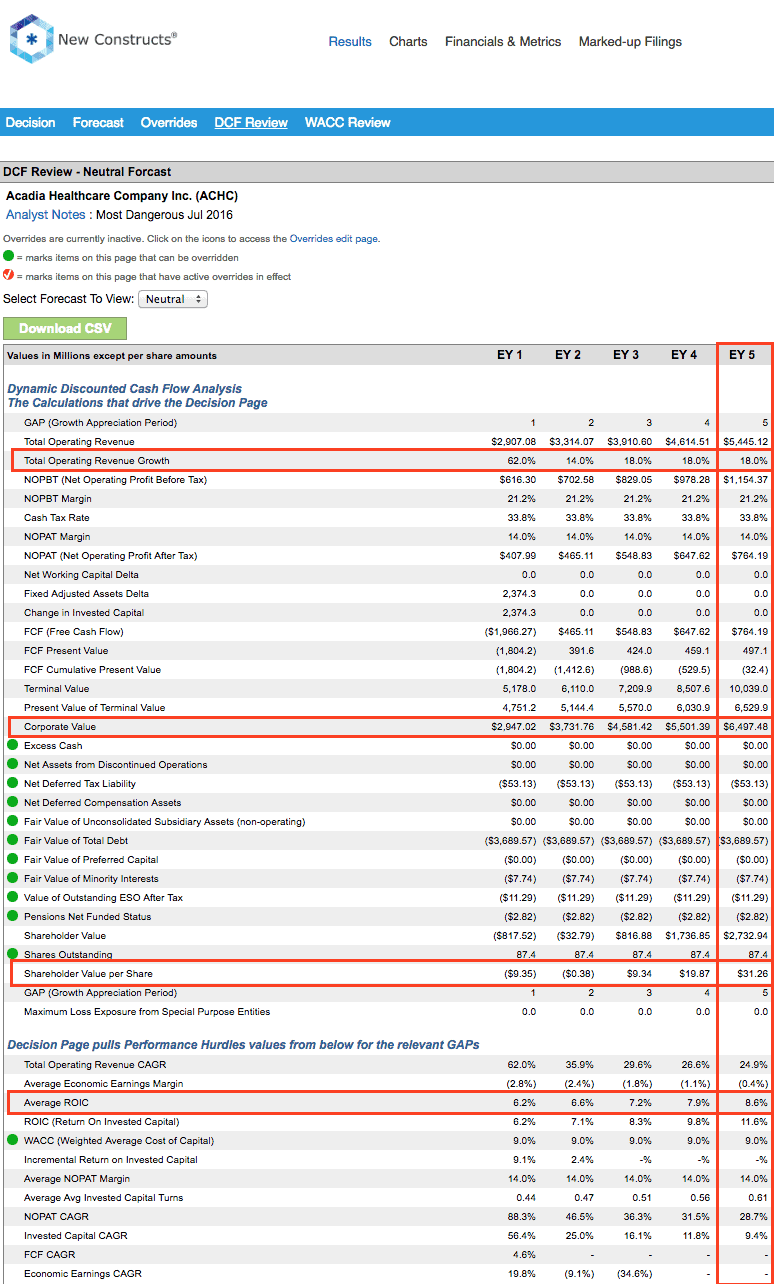Click override dot for Shares Outstanding
This screenshot has width=774, height=1284.
click(x=12, y=954)
